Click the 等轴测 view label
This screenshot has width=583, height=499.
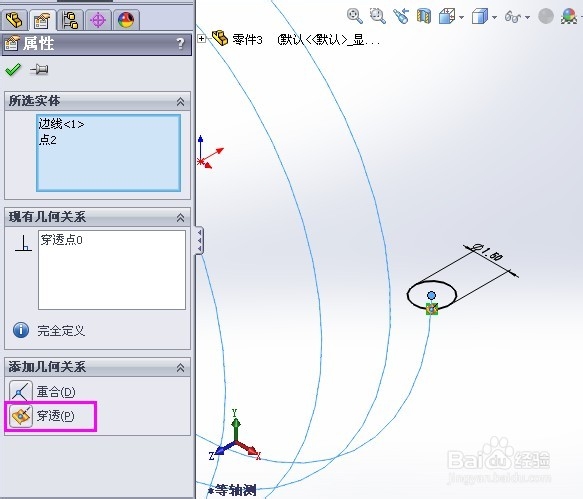tap(232, 490)
